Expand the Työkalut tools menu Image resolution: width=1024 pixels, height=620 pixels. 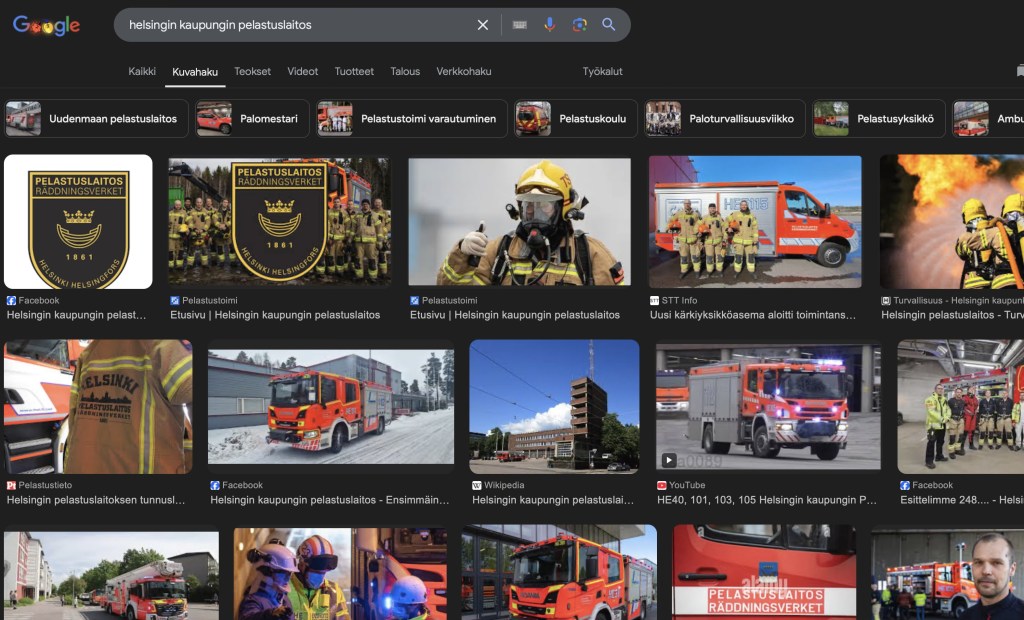coord(603,71)
